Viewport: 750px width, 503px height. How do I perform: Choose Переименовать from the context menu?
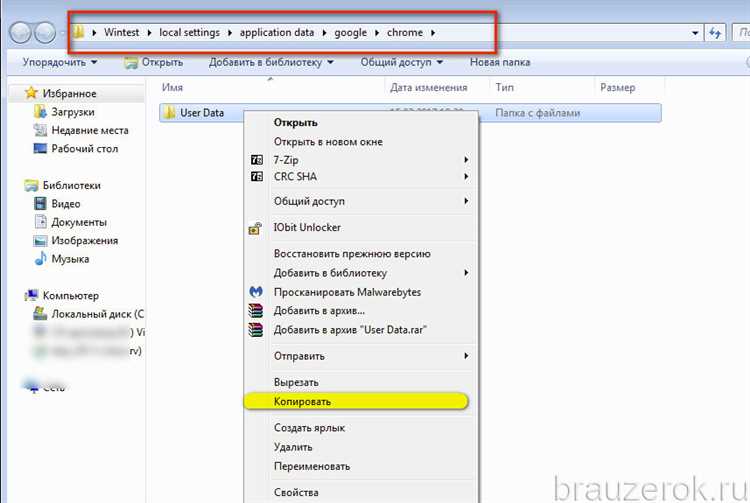[312, 466]
